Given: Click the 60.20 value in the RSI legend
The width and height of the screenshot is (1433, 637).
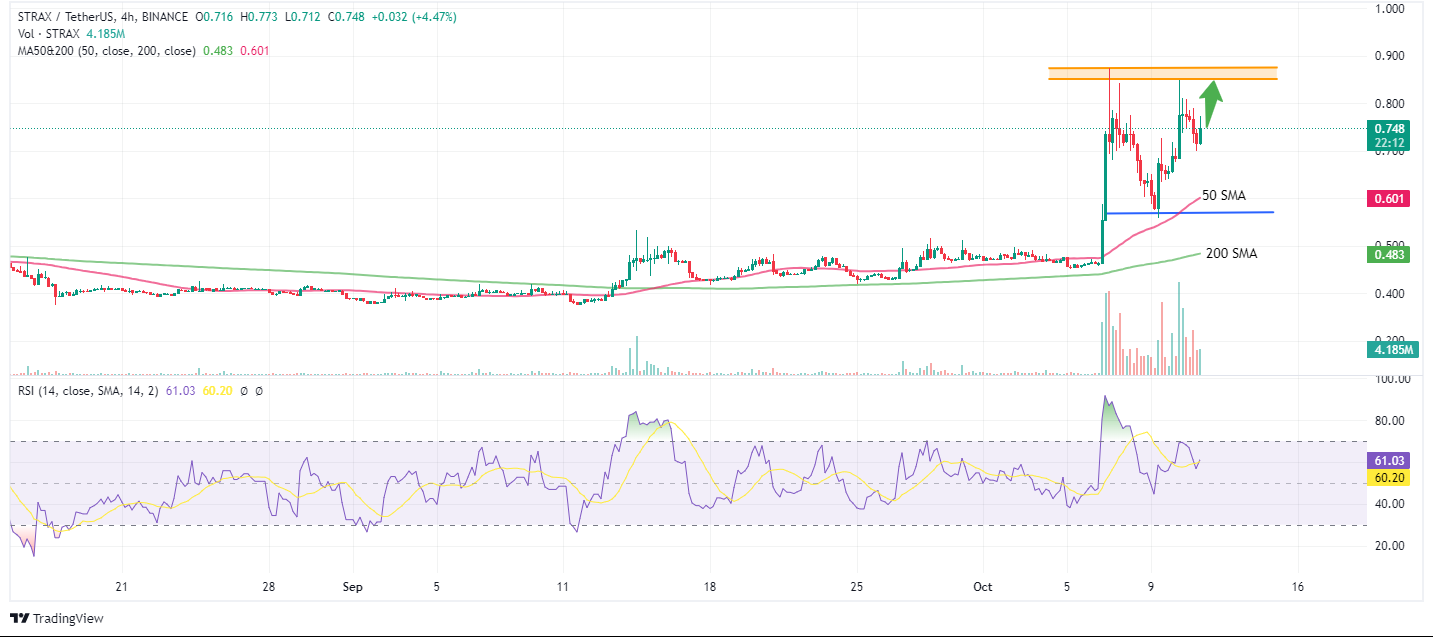Looking at the screenshot, I should [x=220, y=391].
